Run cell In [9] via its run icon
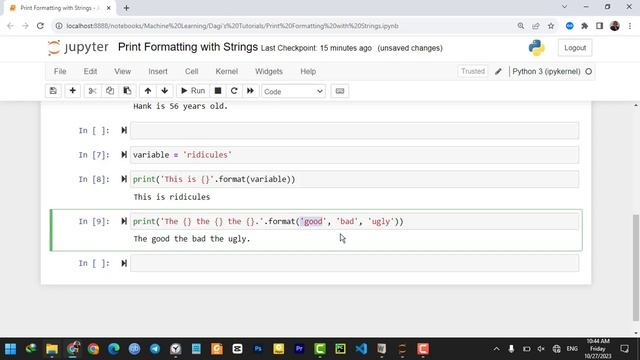This screenshot has height=360, width=640. [124, 221]
